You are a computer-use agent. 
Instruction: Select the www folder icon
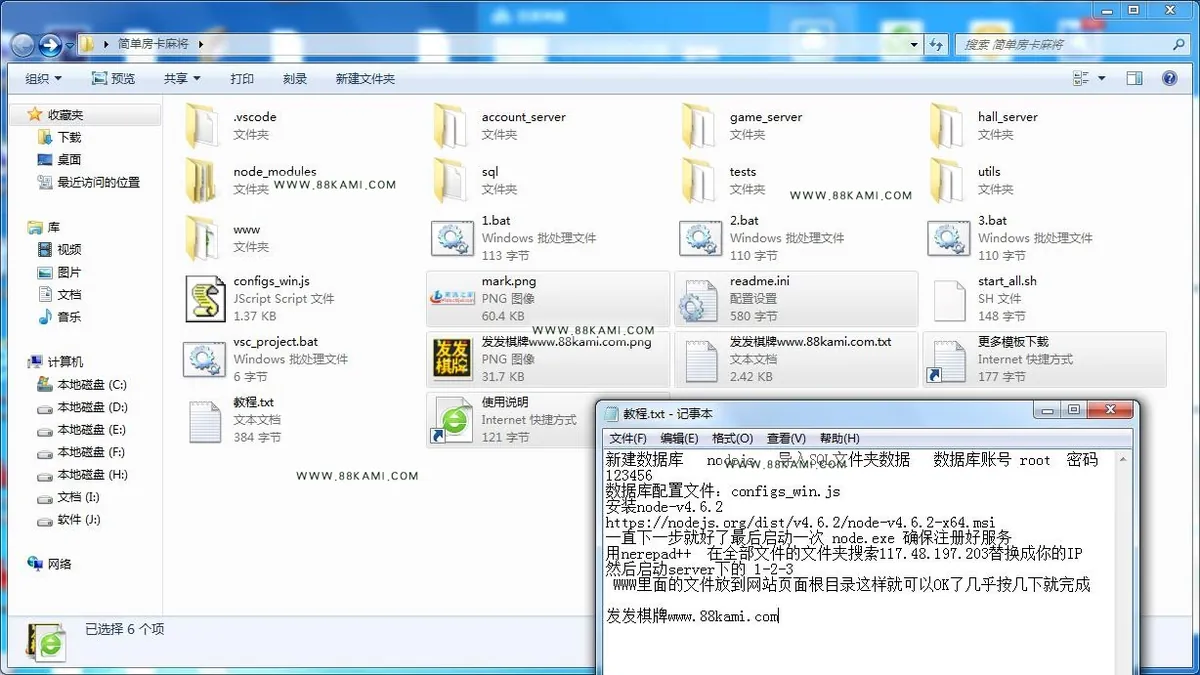pyautogui.click(x=203, y=238)
